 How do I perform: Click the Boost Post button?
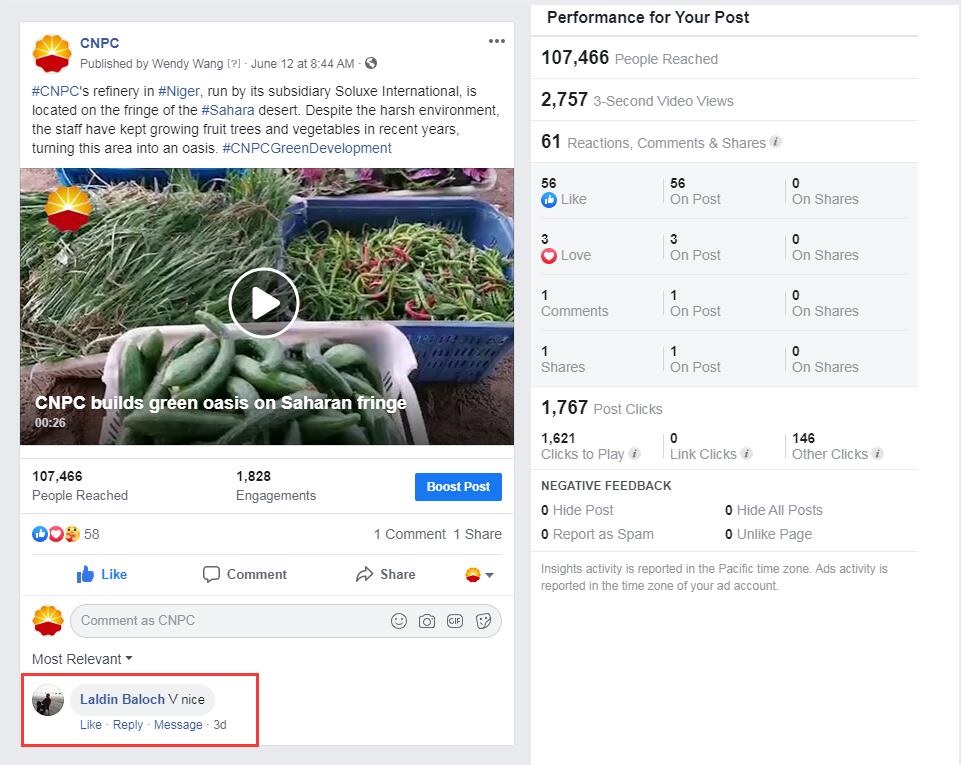pyautogui.click(x=458, y=487)
